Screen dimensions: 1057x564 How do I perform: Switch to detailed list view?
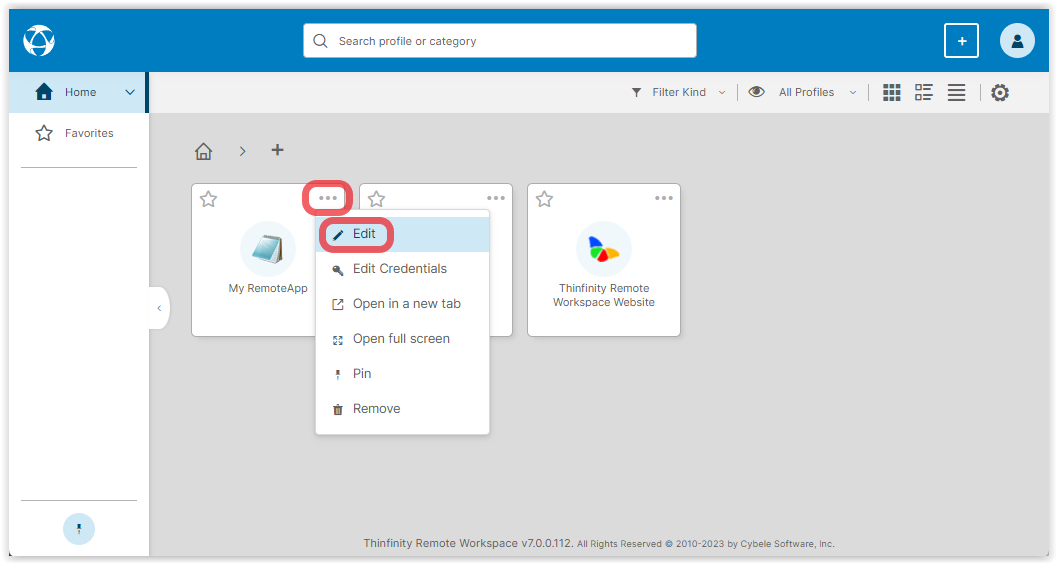(924, 92)
